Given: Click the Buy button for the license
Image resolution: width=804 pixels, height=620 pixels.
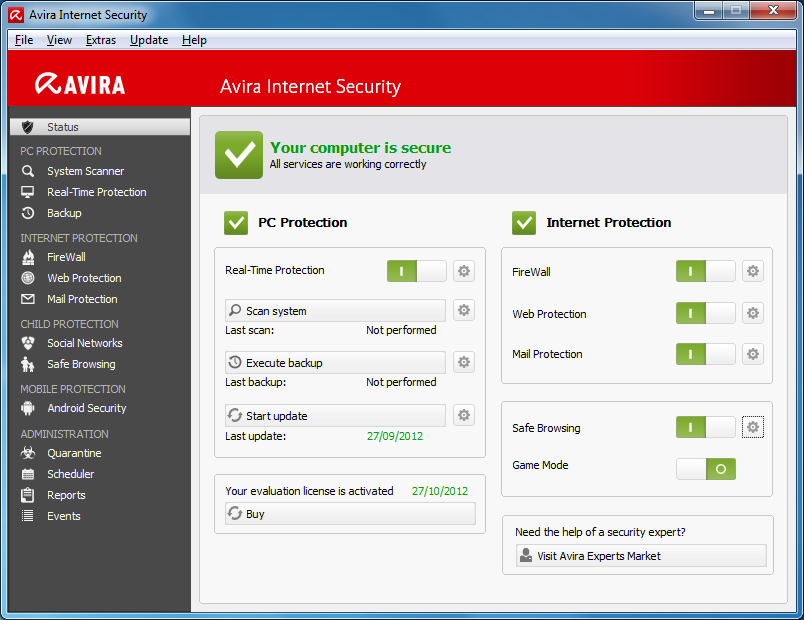Looking at the screenshot, I should pos(349,514).
